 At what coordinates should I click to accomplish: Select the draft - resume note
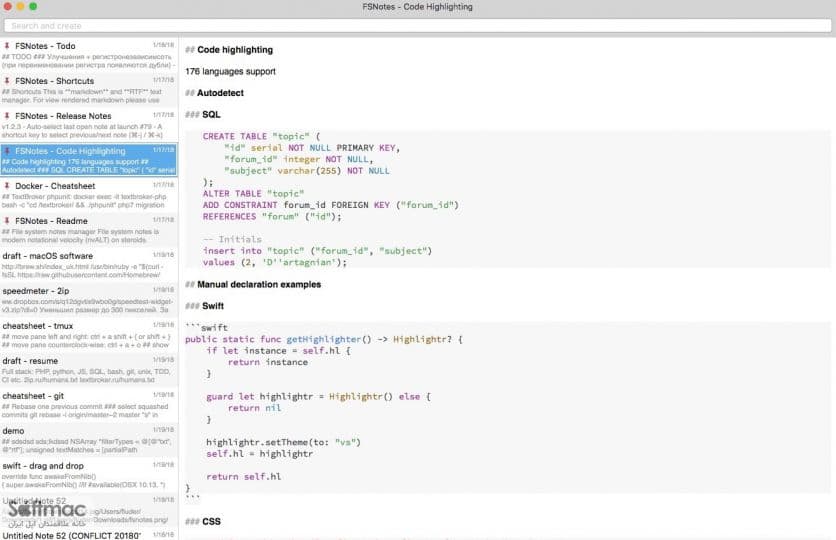point(89,370)
